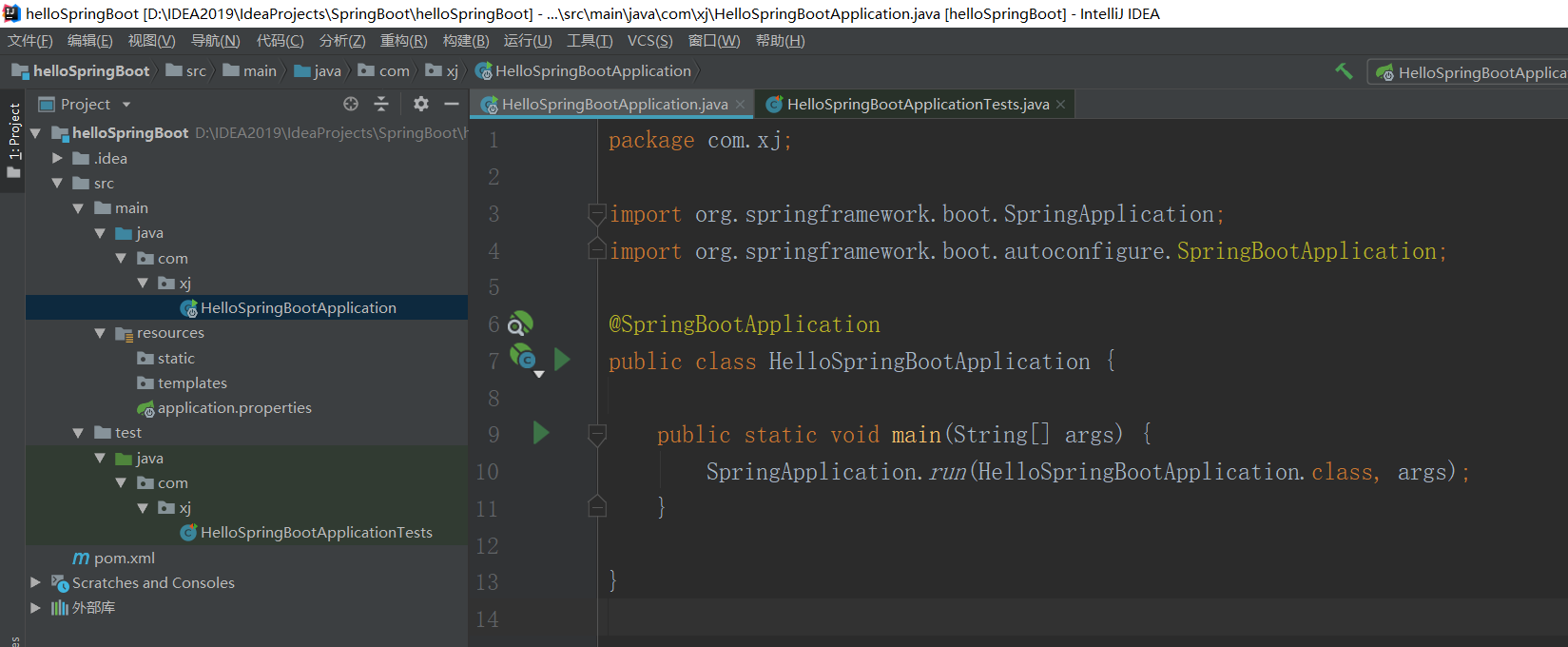This screenshot has height=647, width=1568.
Task: Expand the .idea folder
Action: tap(57, 158)
